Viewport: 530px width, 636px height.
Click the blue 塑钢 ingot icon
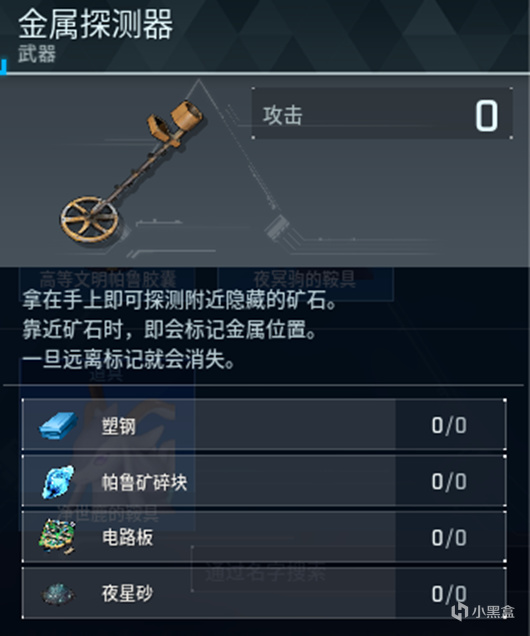coord(58,425)
